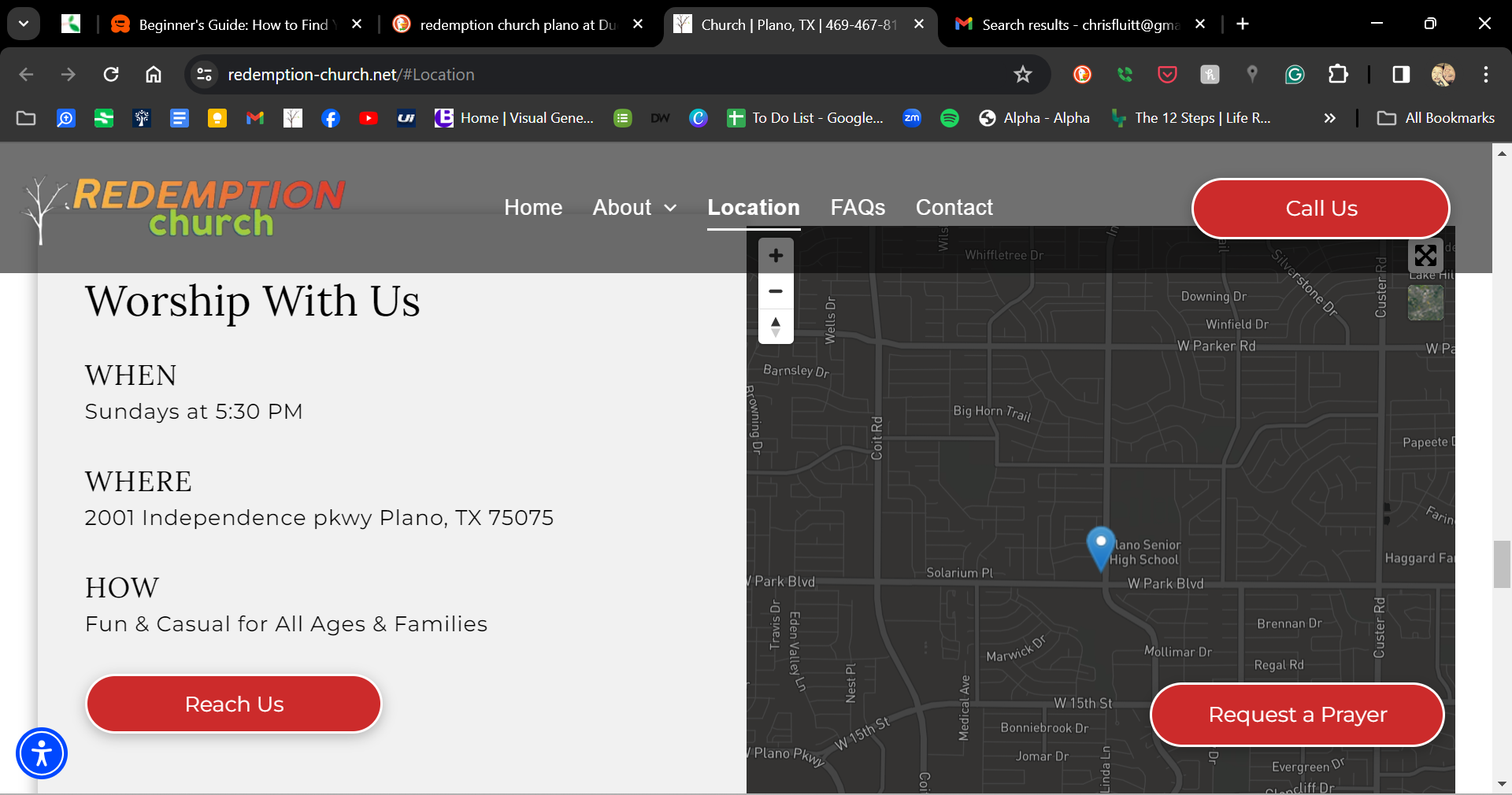Click the page vertical scrollbar thumb
The width and height of the screenshot is (1512, 795).
click(1502, 564)
